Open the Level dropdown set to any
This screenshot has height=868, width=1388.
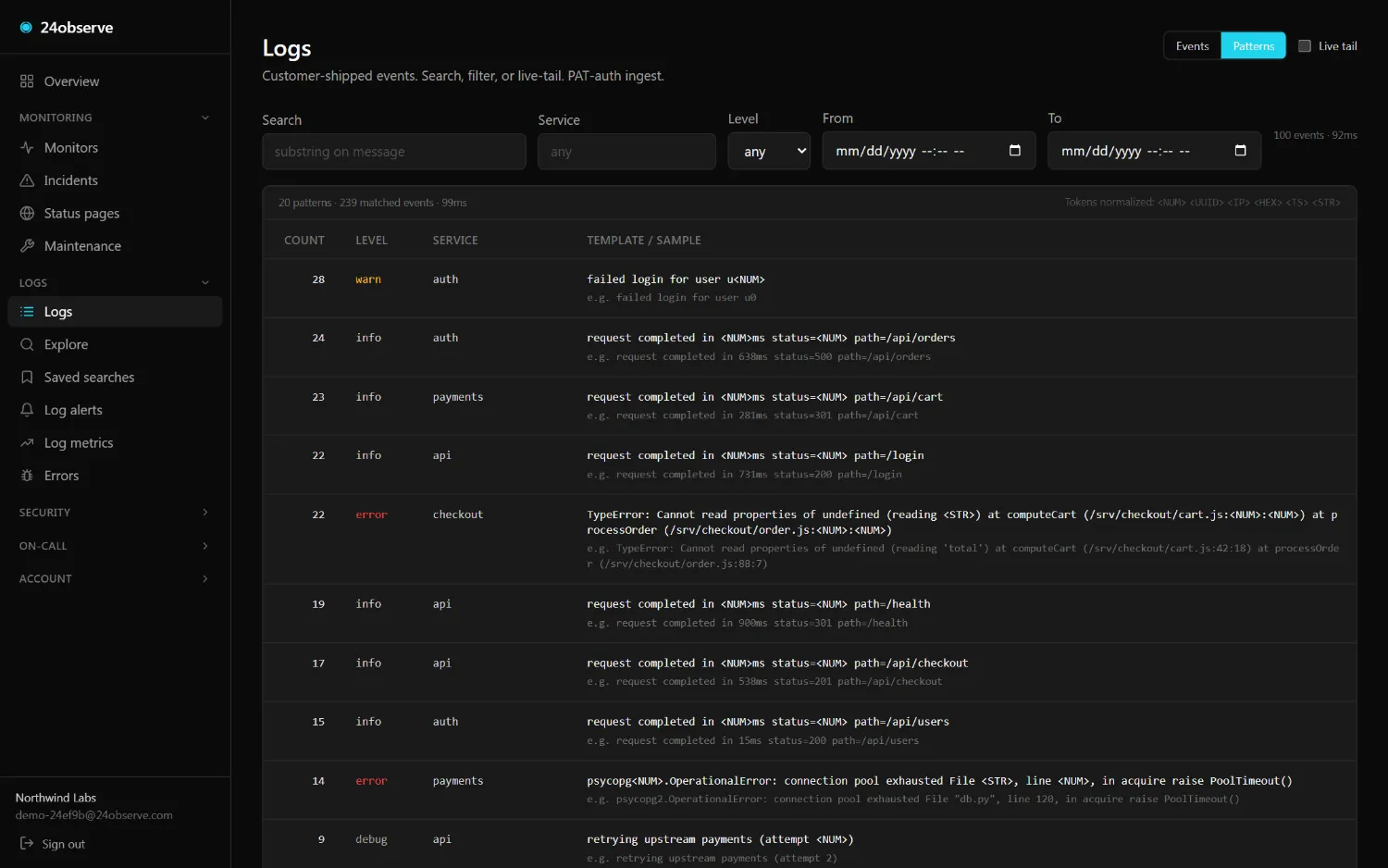[769, 151]
